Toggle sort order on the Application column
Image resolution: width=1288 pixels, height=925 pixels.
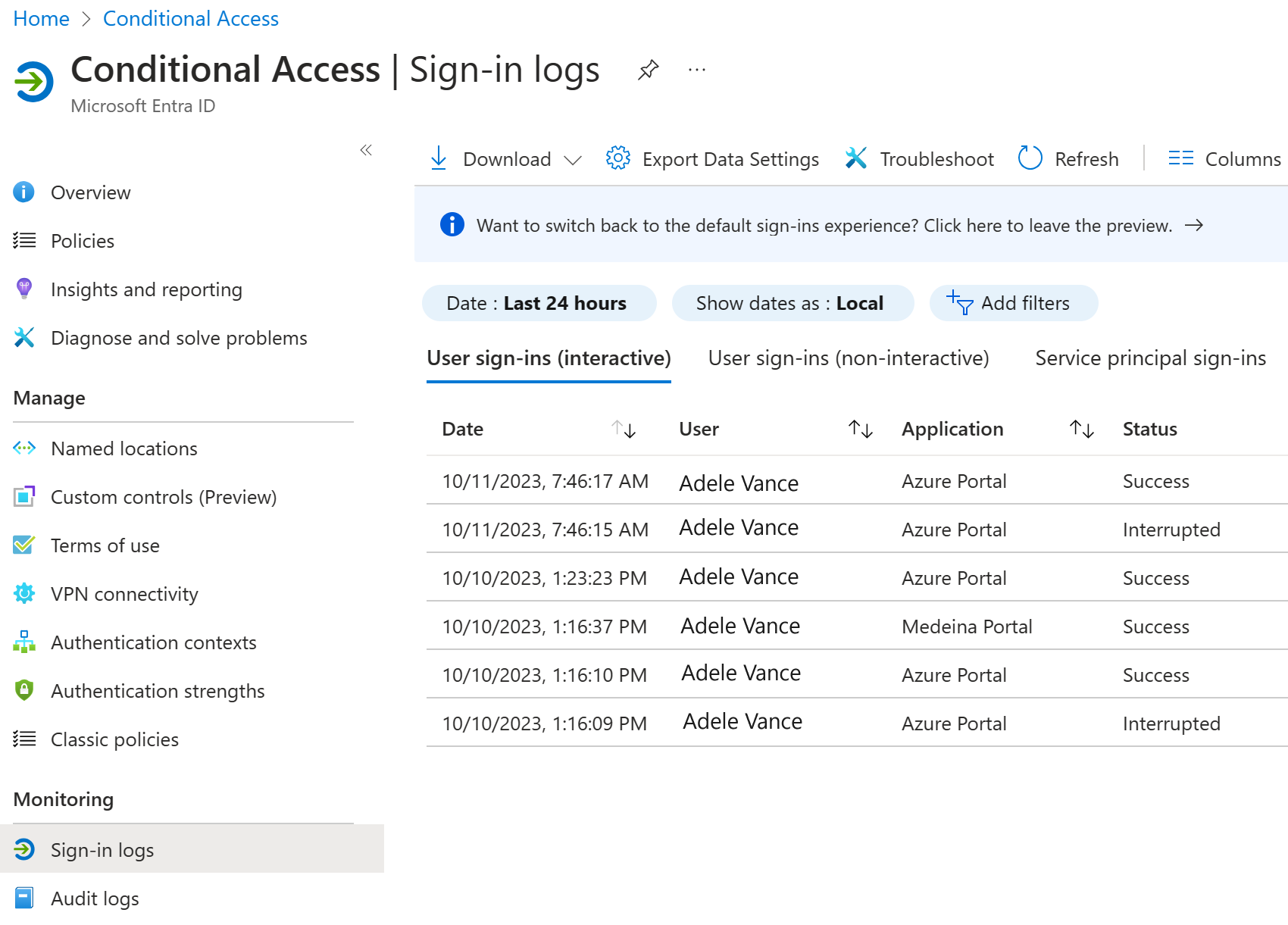point(1081,429)
